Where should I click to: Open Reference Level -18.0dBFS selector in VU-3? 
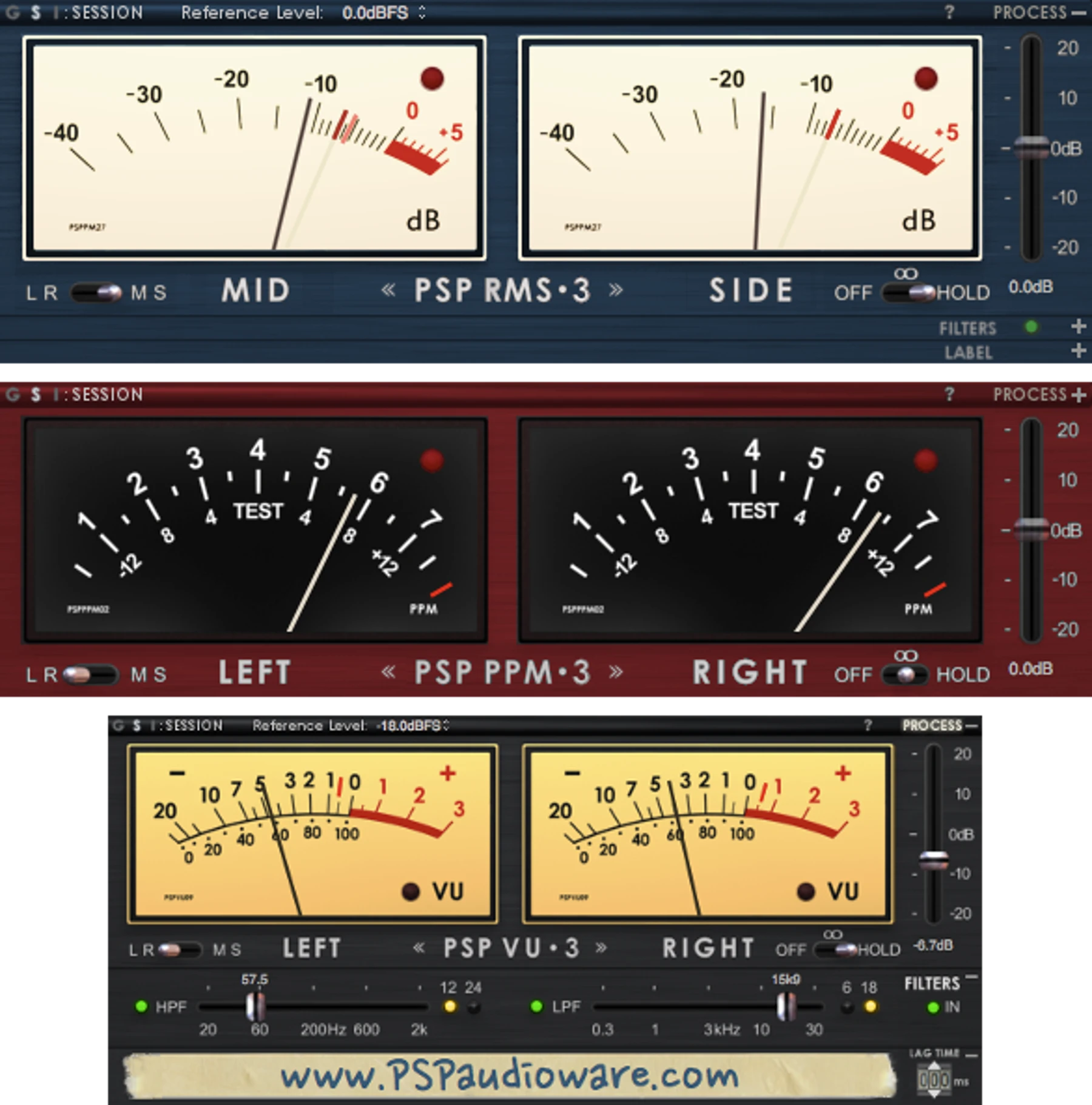(413, 725)
